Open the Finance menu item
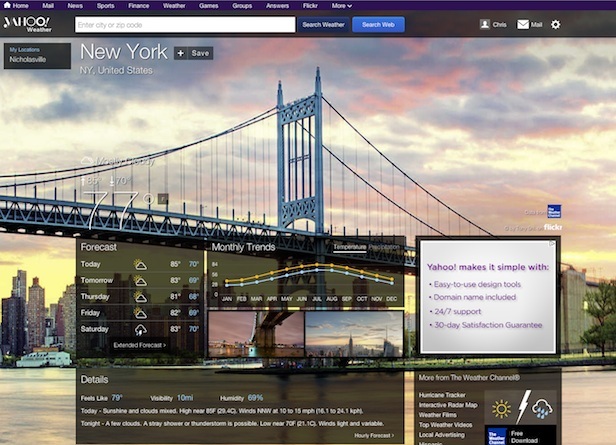This screenshot has width=616, height=445. coord(138,5)
